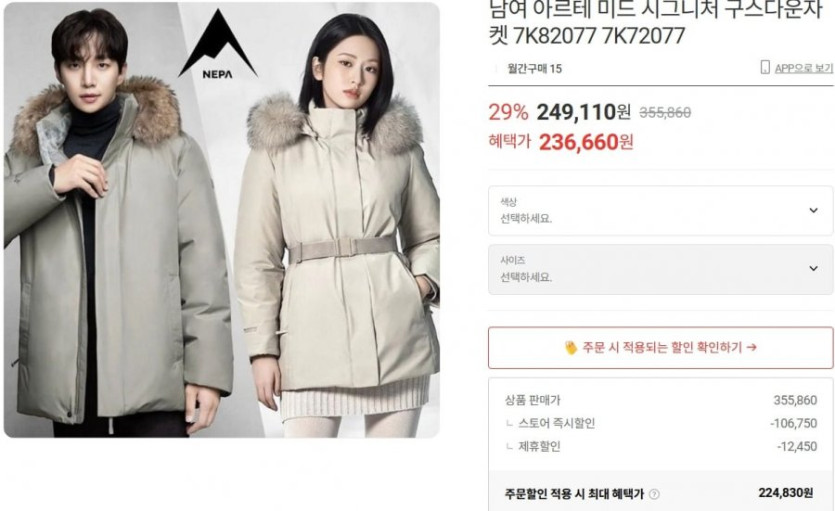The image size is (835, 511).
Task: Open the 사이즈 선택하세요 selector
Action: click(660, 269)
